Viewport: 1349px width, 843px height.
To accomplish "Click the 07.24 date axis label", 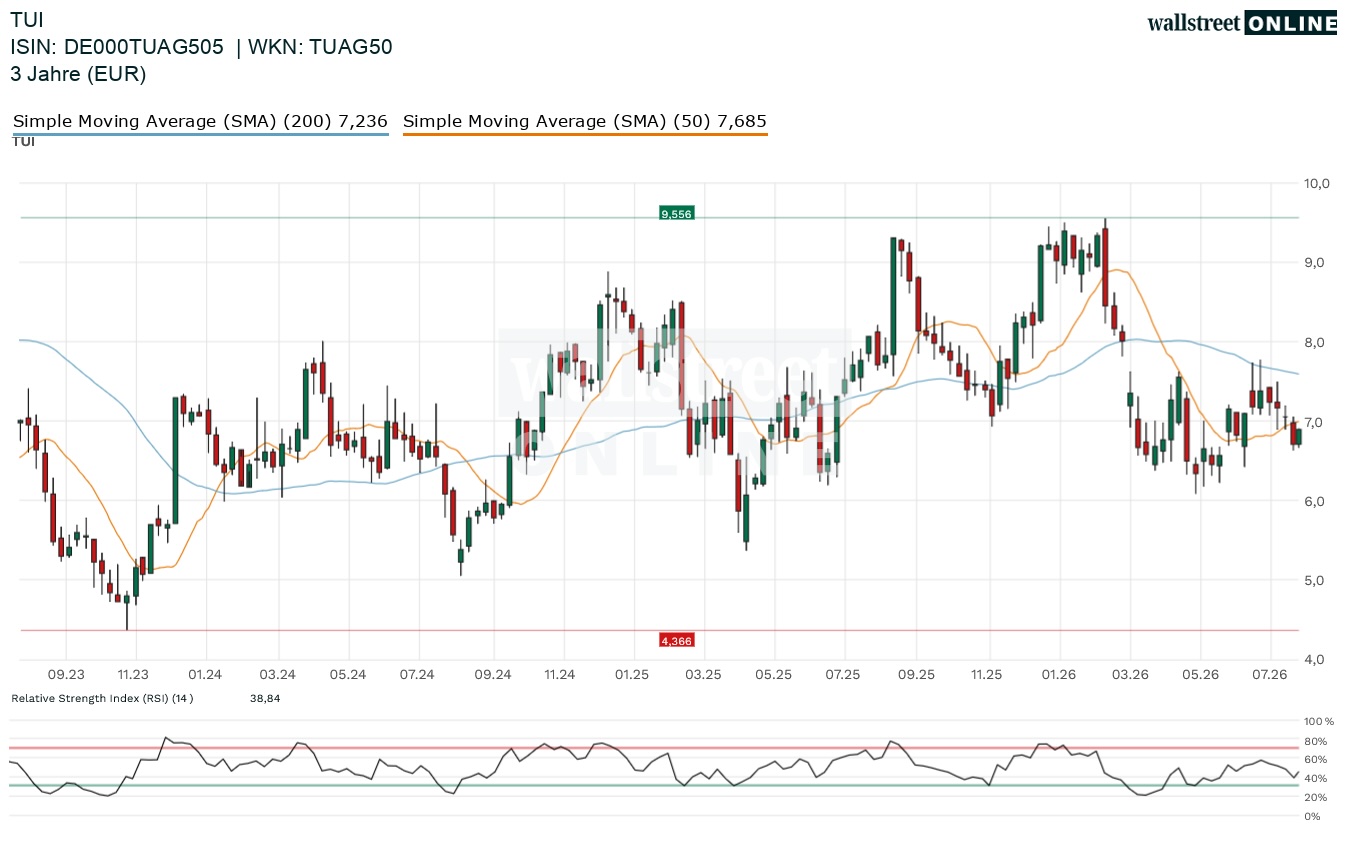I will (x=417, y=675).
